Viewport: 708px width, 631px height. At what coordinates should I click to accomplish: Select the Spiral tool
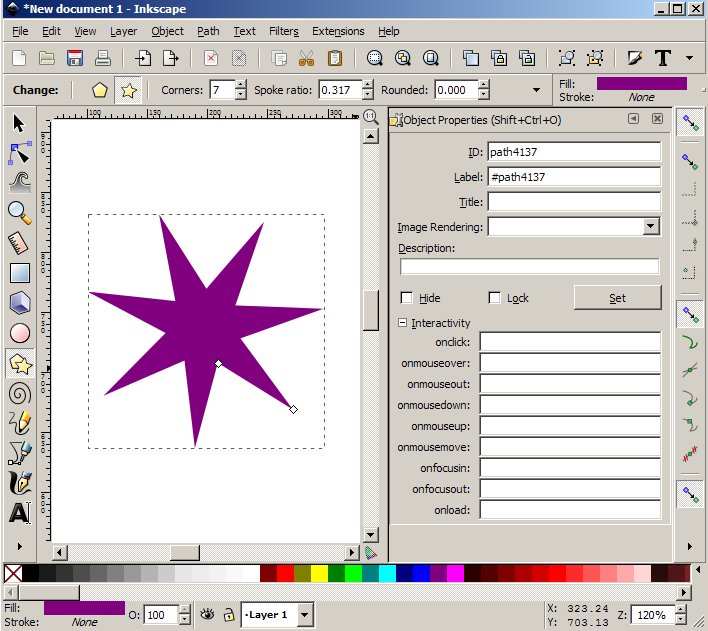(x=19, y=393)
